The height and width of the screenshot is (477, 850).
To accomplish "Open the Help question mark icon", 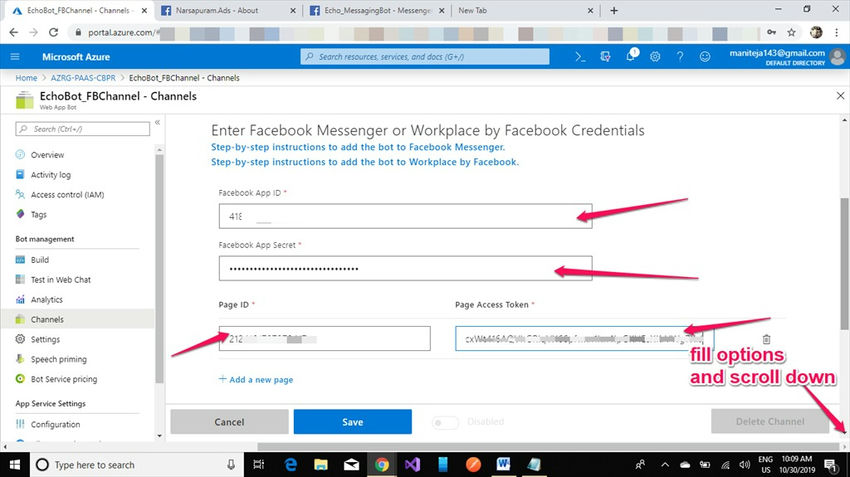I will [x=680, y=57].
